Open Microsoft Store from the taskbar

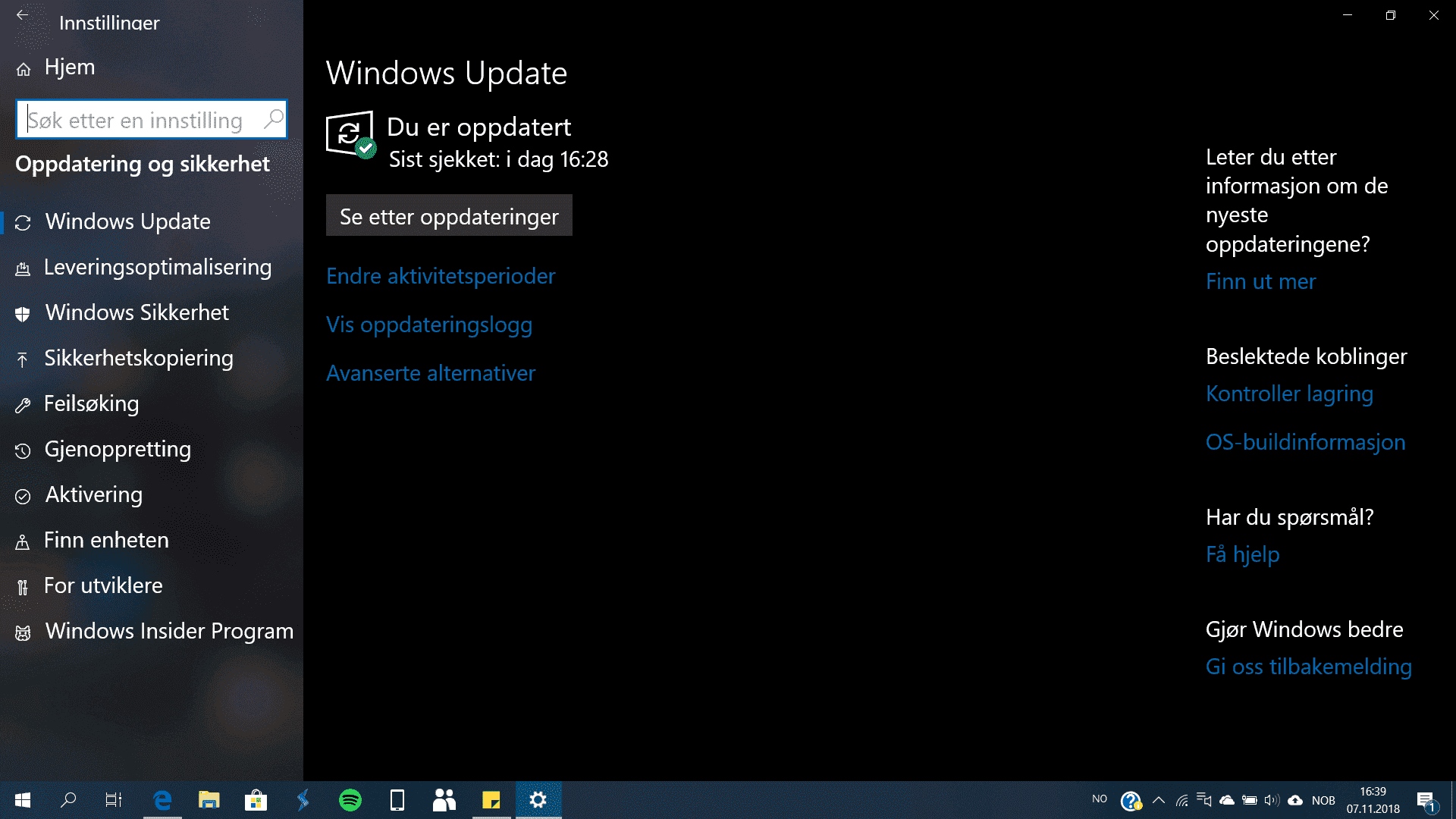(256, 800)
